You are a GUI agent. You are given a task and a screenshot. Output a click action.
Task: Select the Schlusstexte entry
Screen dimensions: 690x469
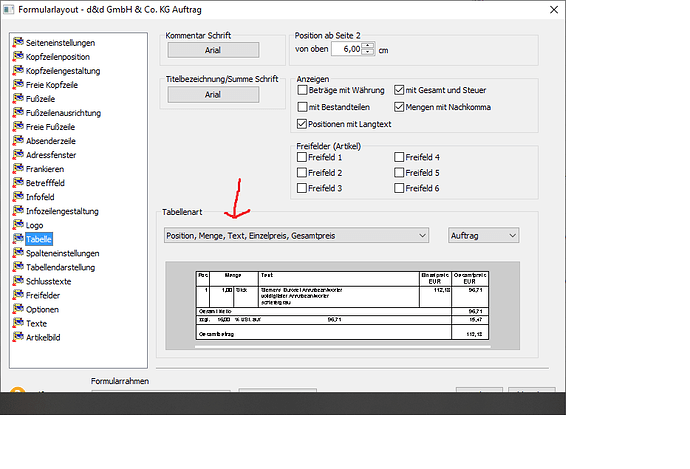(x=48, y=282)
